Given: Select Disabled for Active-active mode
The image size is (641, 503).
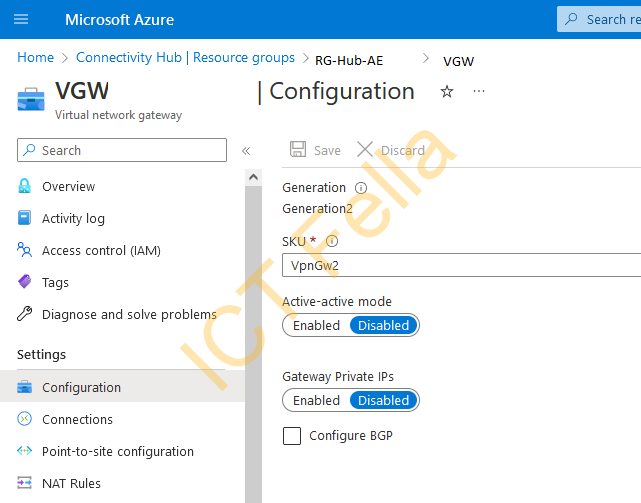Looking at the screenshot, I should click(x=383, y=326).
